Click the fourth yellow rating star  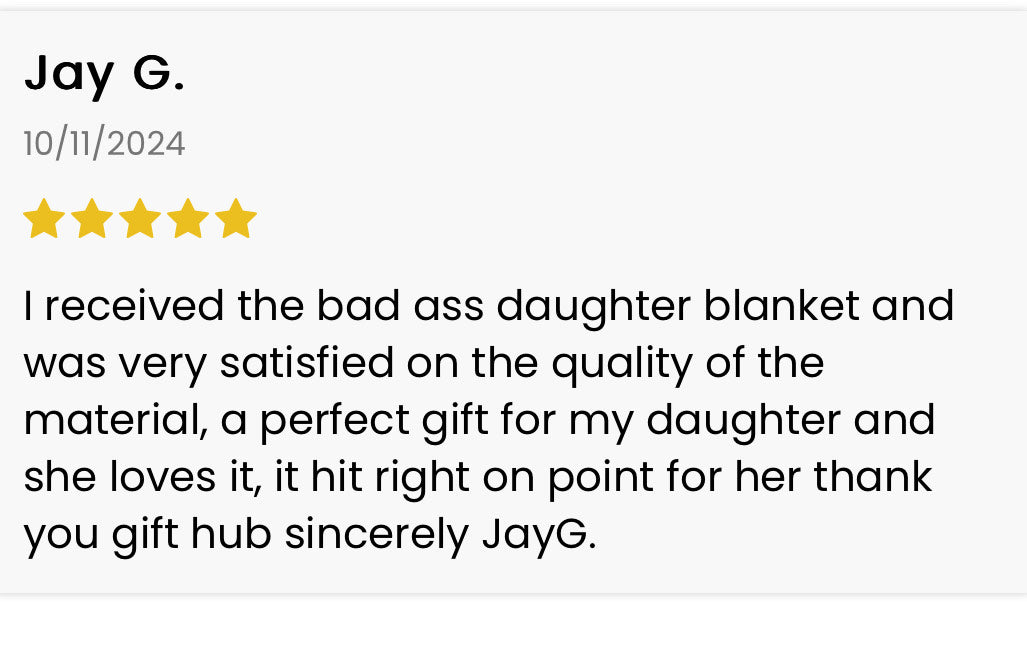pyautogui.click(x=187, y=219)
